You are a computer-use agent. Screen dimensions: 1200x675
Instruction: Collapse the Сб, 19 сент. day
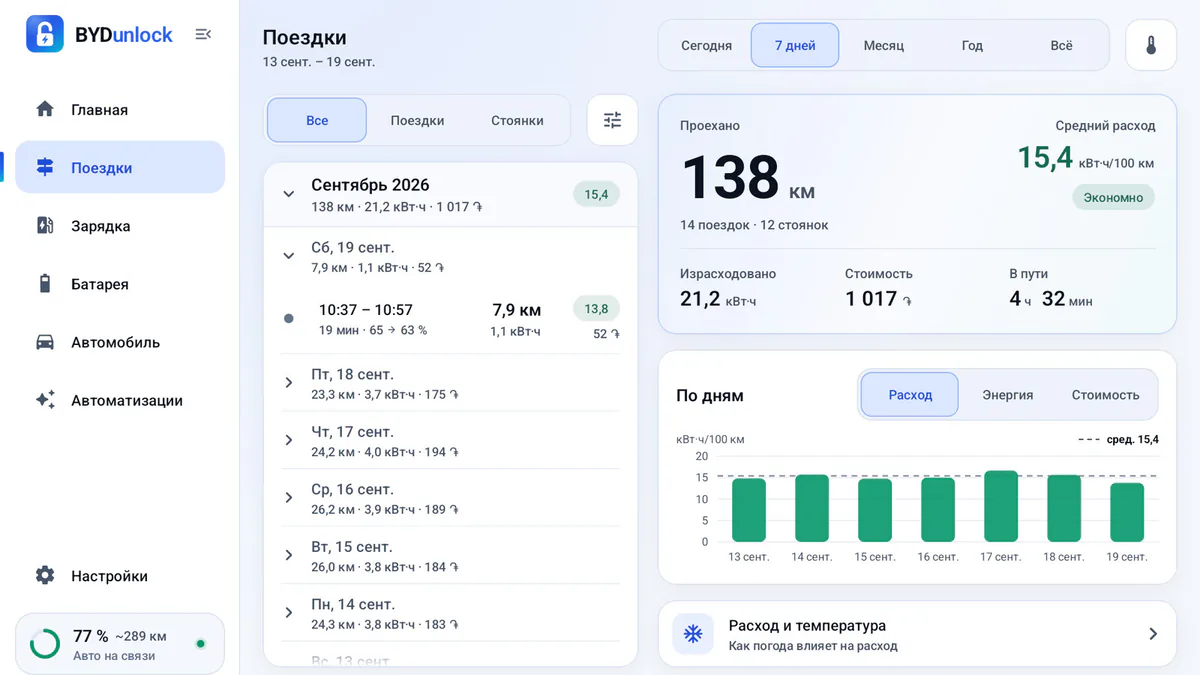(x=288, y=256)
